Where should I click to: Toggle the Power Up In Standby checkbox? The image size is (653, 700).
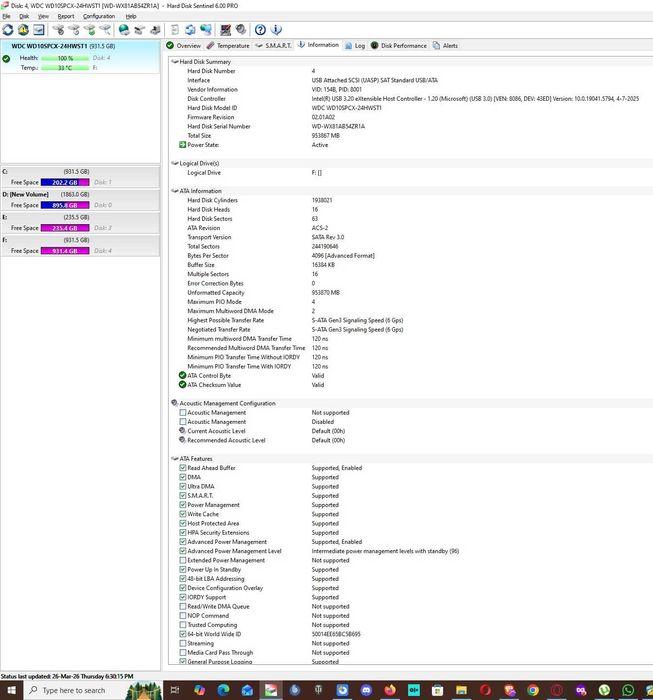click(x=183, y=569)
